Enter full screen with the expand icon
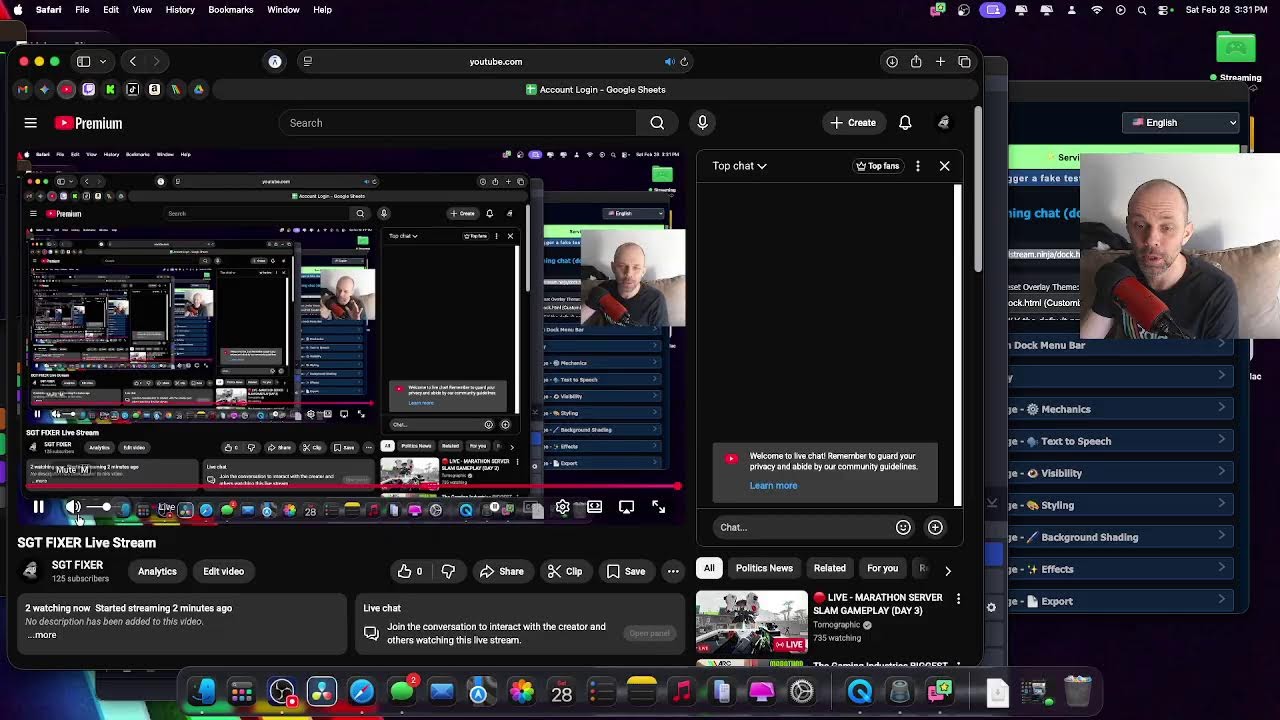 point(658,507)
